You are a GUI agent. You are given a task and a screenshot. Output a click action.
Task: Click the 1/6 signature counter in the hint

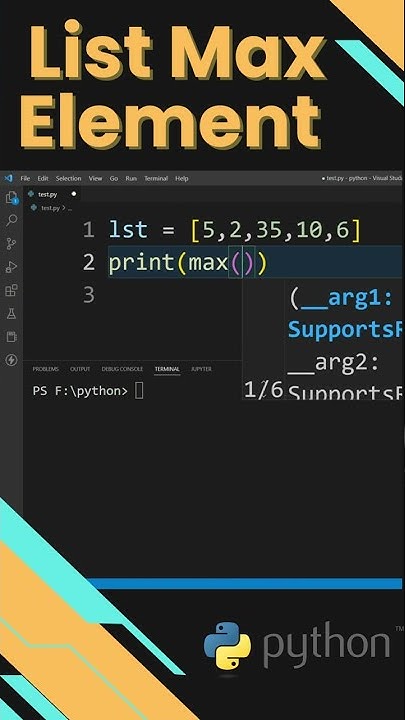point(264,390)
